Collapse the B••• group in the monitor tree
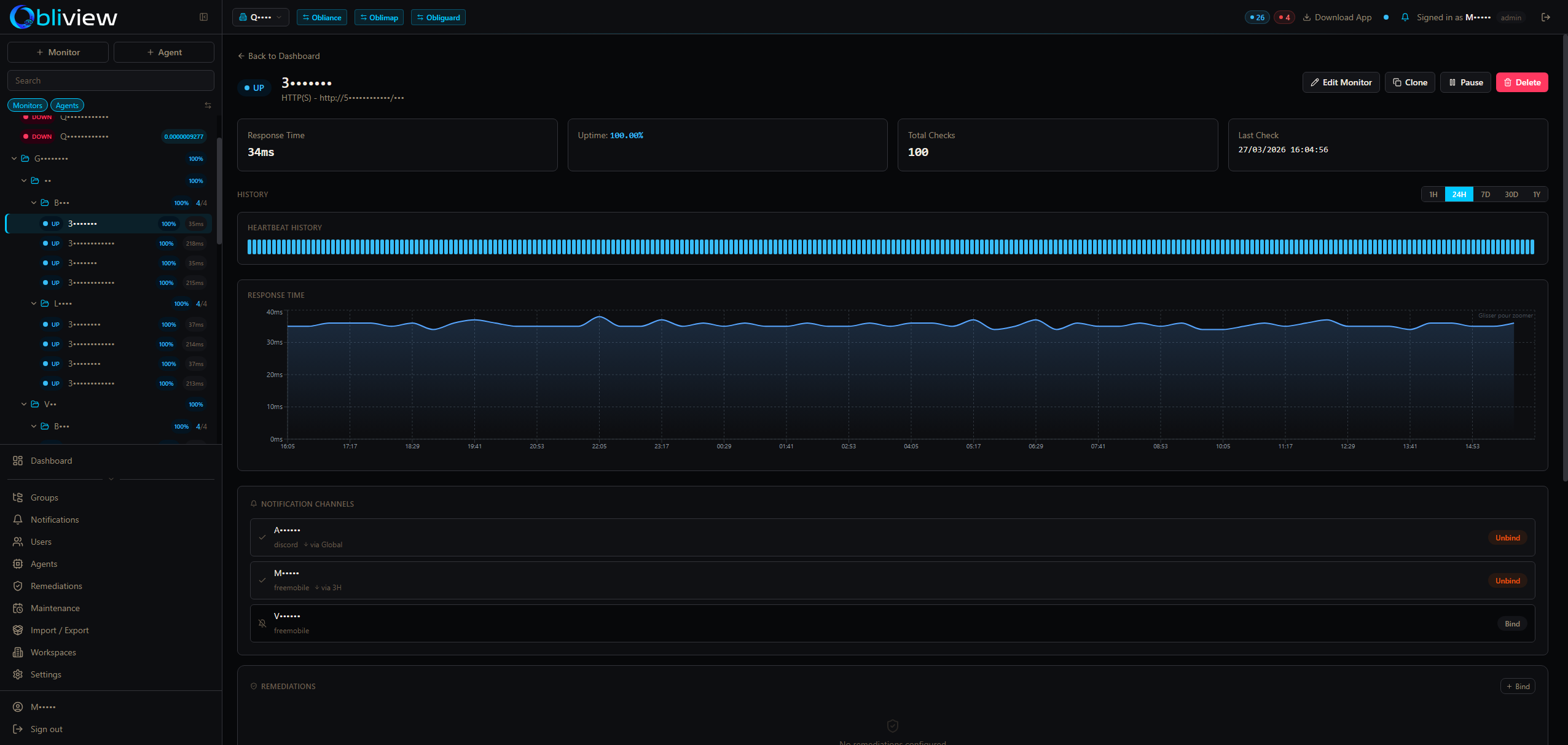The height and width of the screenshot is (745, 1568). pos(34,202)
